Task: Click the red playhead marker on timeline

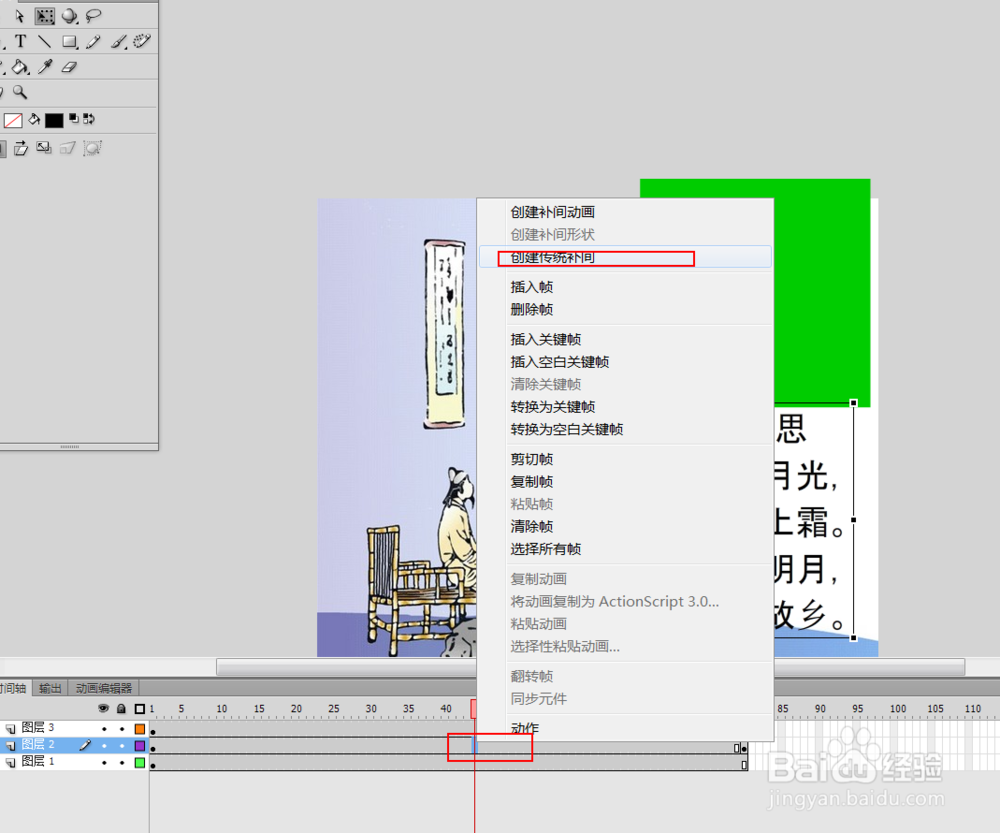Action: pyautogui.click(x=473, y=708)
